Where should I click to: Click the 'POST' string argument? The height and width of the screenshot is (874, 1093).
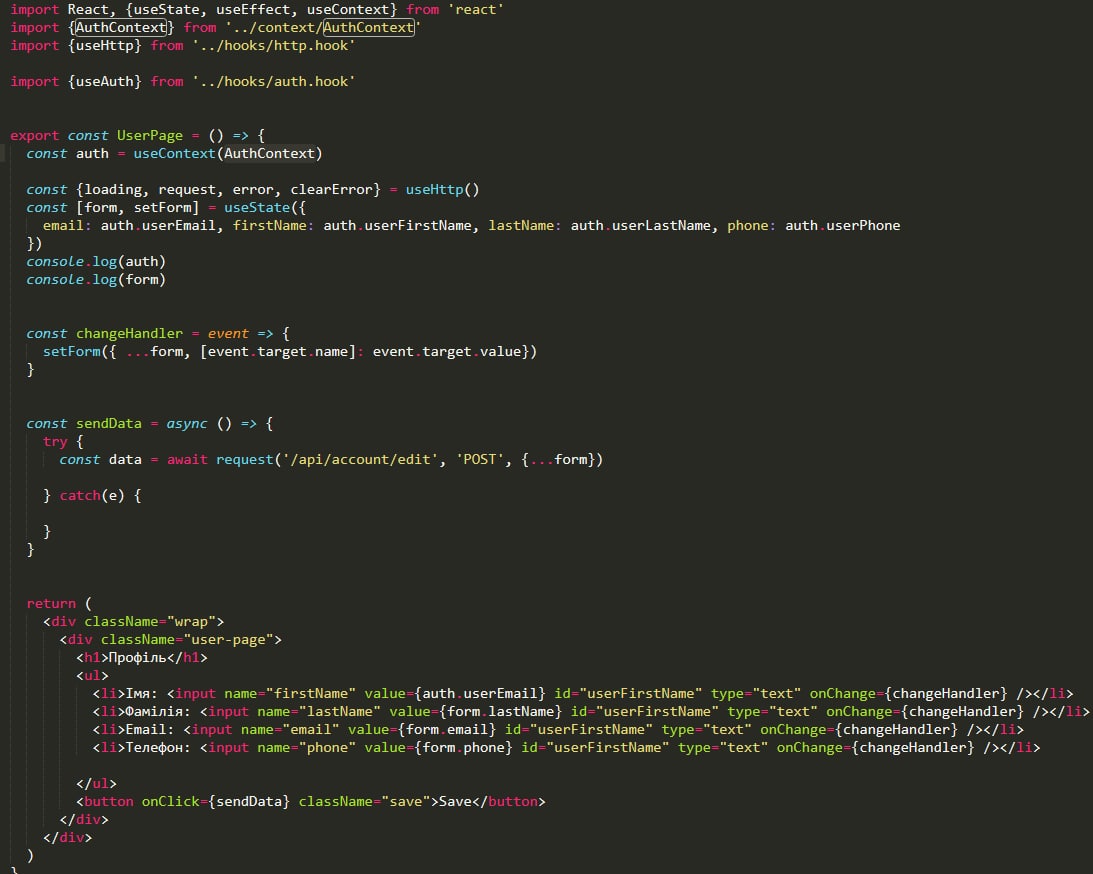(480, 460)
